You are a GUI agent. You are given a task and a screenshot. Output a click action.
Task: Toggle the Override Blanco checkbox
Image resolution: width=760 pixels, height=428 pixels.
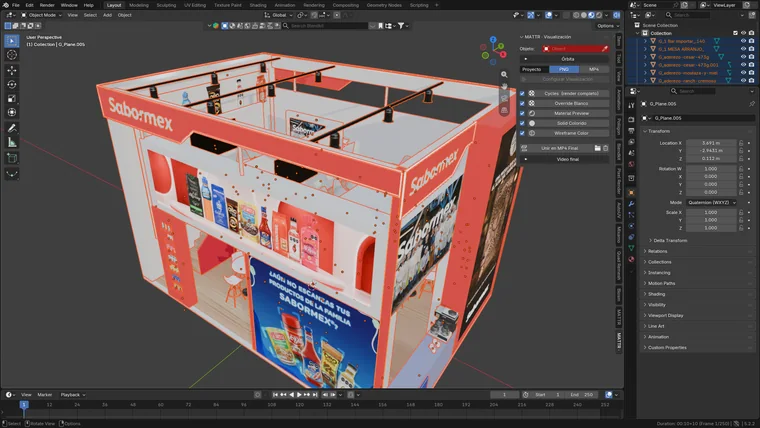[522, 103]
